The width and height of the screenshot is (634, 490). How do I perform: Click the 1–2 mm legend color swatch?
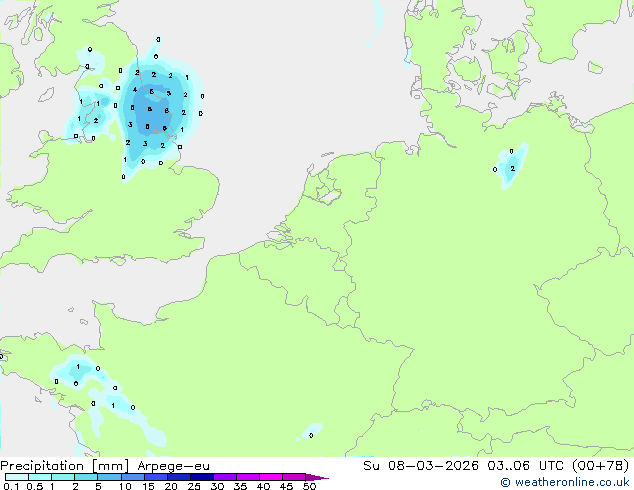pos(63,477)
